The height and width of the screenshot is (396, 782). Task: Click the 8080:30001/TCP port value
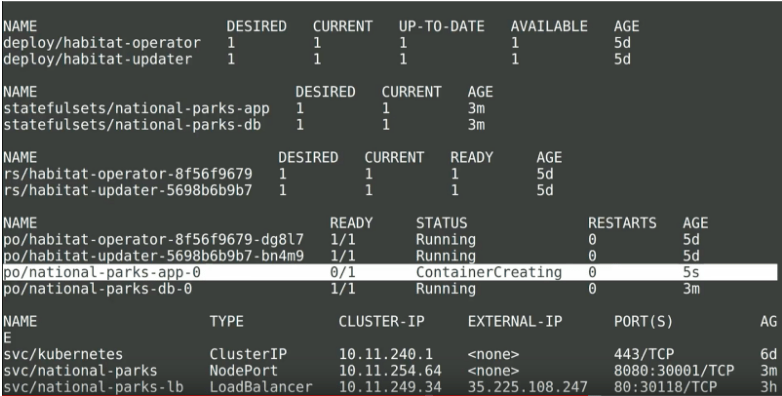674,371
